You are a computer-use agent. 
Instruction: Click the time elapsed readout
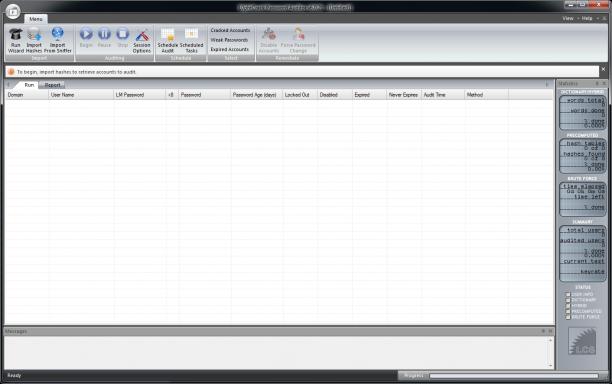tap(583, 188)
